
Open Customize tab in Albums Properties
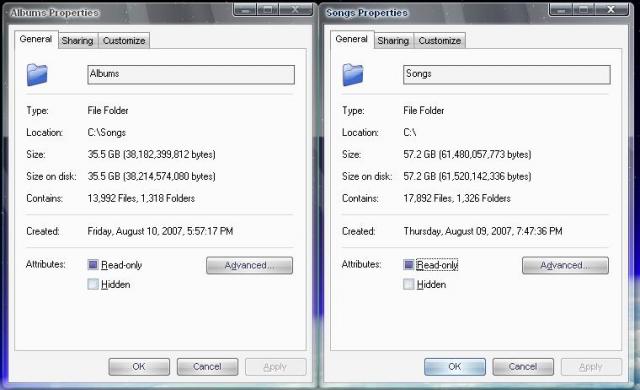124,41
